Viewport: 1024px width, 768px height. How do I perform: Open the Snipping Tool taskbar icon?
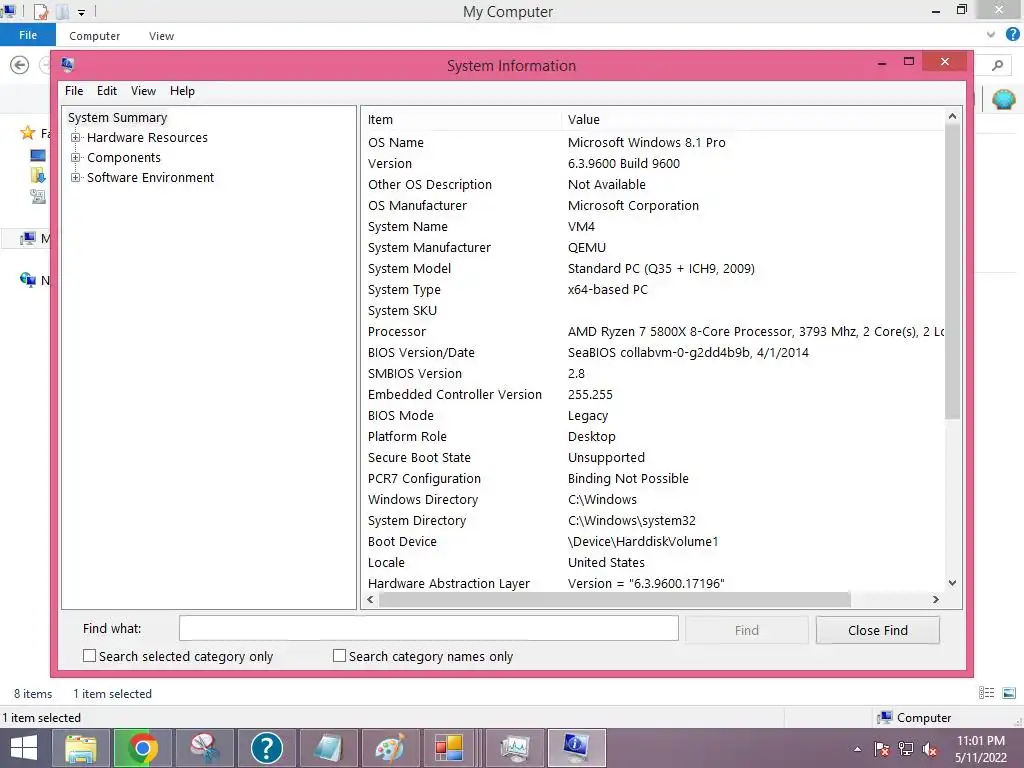tap(204, 748)
